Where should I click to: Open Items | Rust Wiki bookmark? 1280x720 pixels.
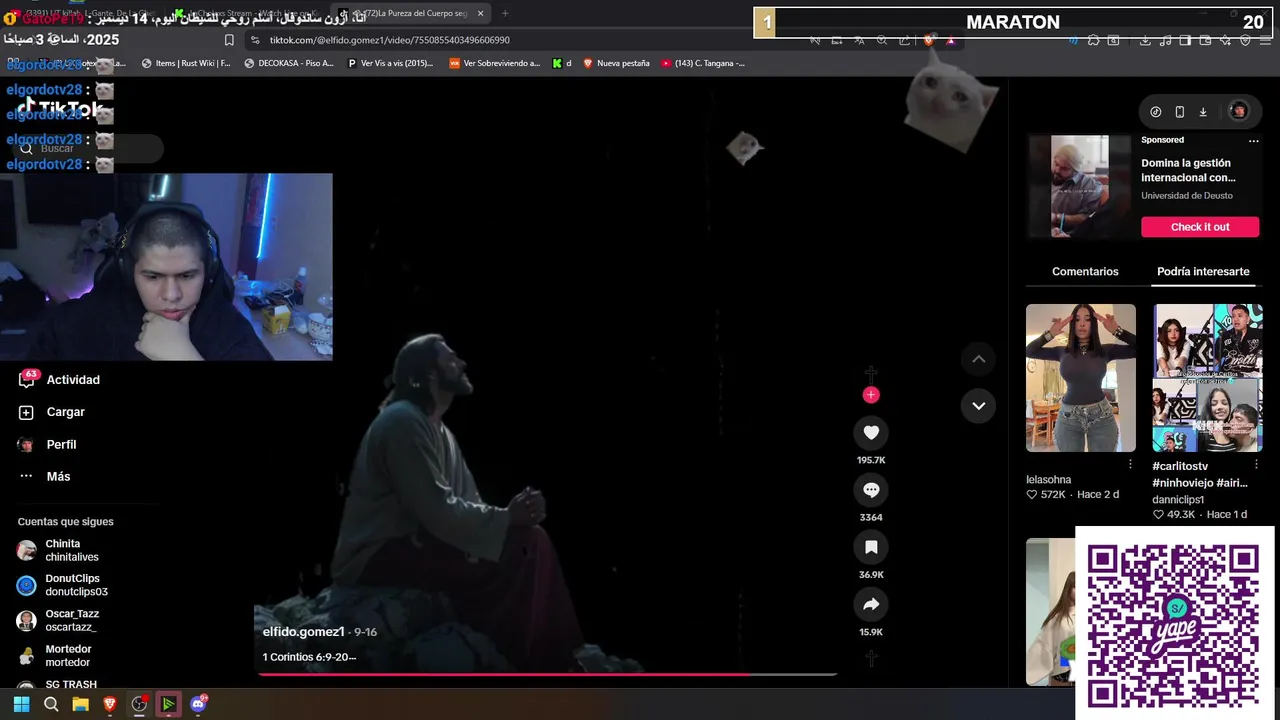click(186, 63)
